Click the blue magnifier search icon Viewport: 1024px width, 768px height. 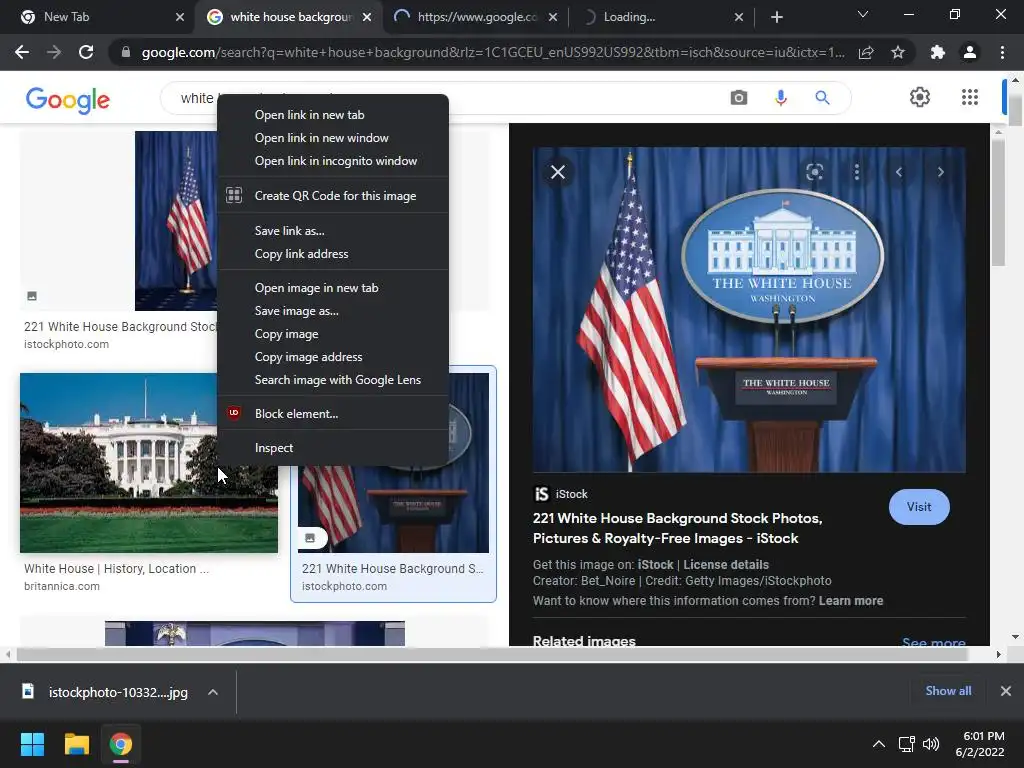click(x=822, y=98)
